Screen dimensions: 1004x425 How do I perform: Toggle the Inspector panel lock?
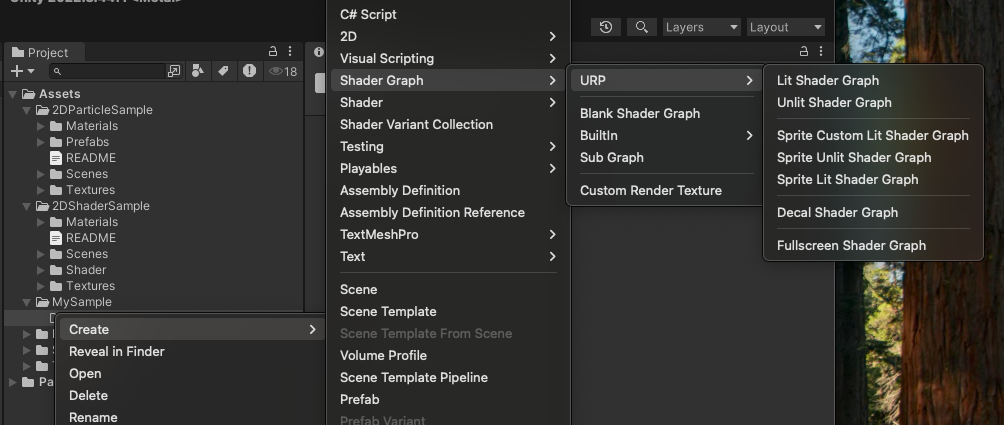(804, 52)
